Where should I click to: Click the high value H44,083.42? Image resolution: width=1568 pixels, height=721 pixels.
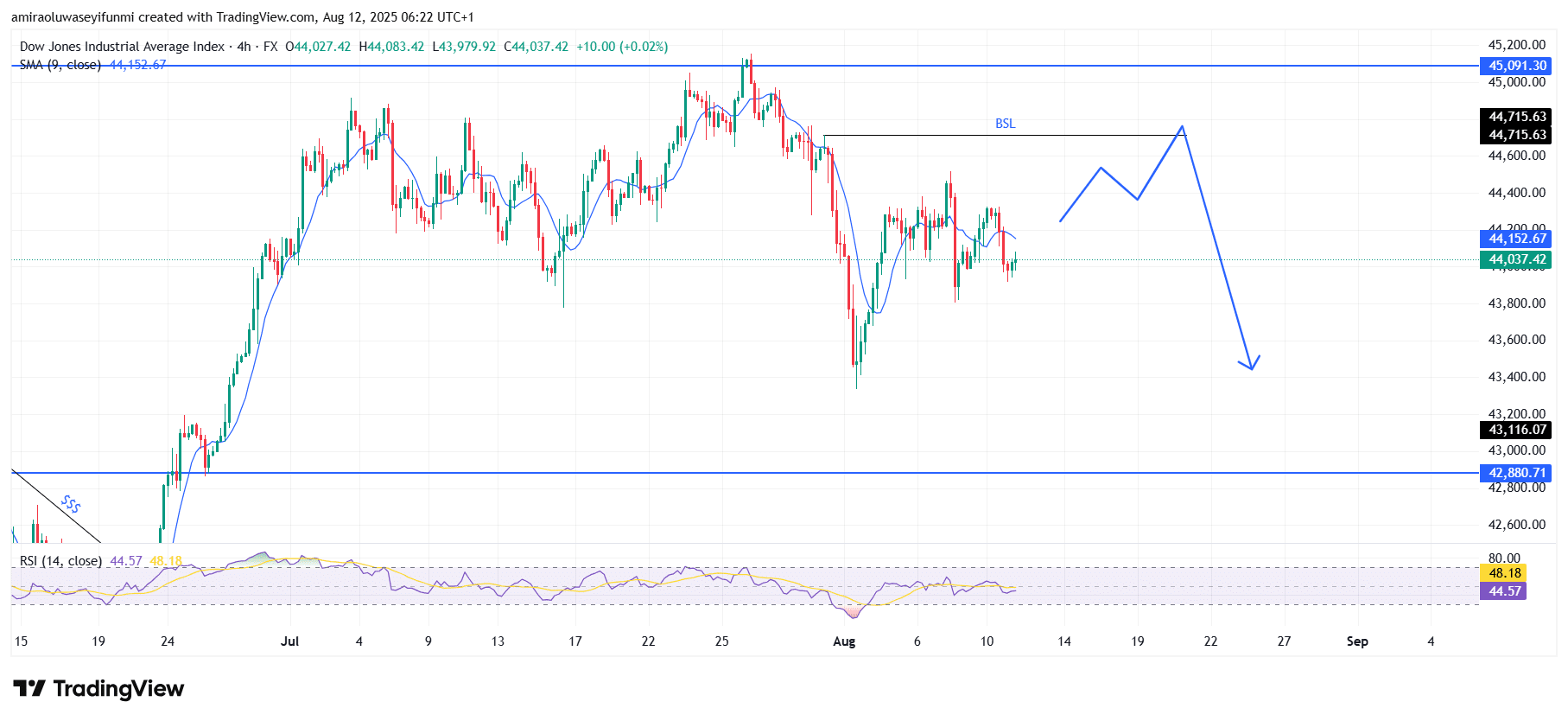pos(391,47)
